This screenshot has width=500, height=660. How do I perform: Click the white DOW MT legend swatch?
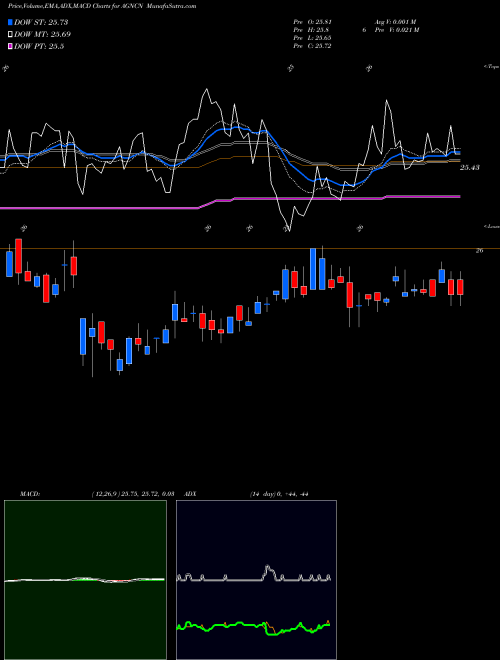(11, 35)
